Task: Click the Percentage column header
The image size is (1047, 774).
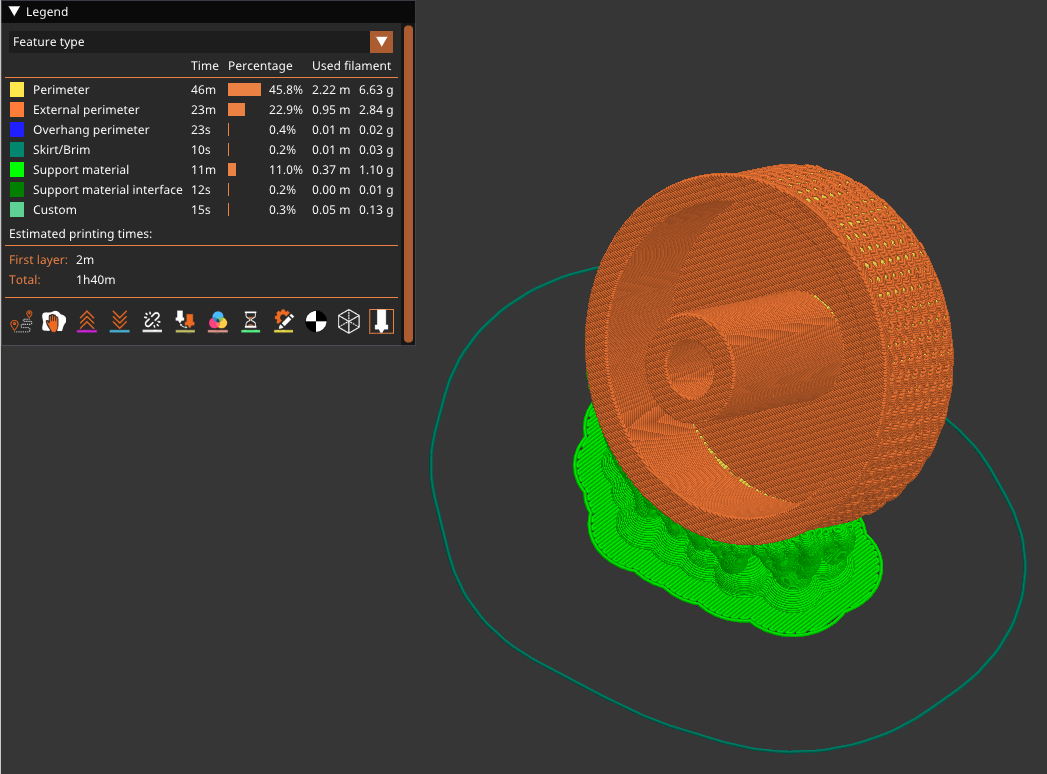Action: click(x=260, y=65)
